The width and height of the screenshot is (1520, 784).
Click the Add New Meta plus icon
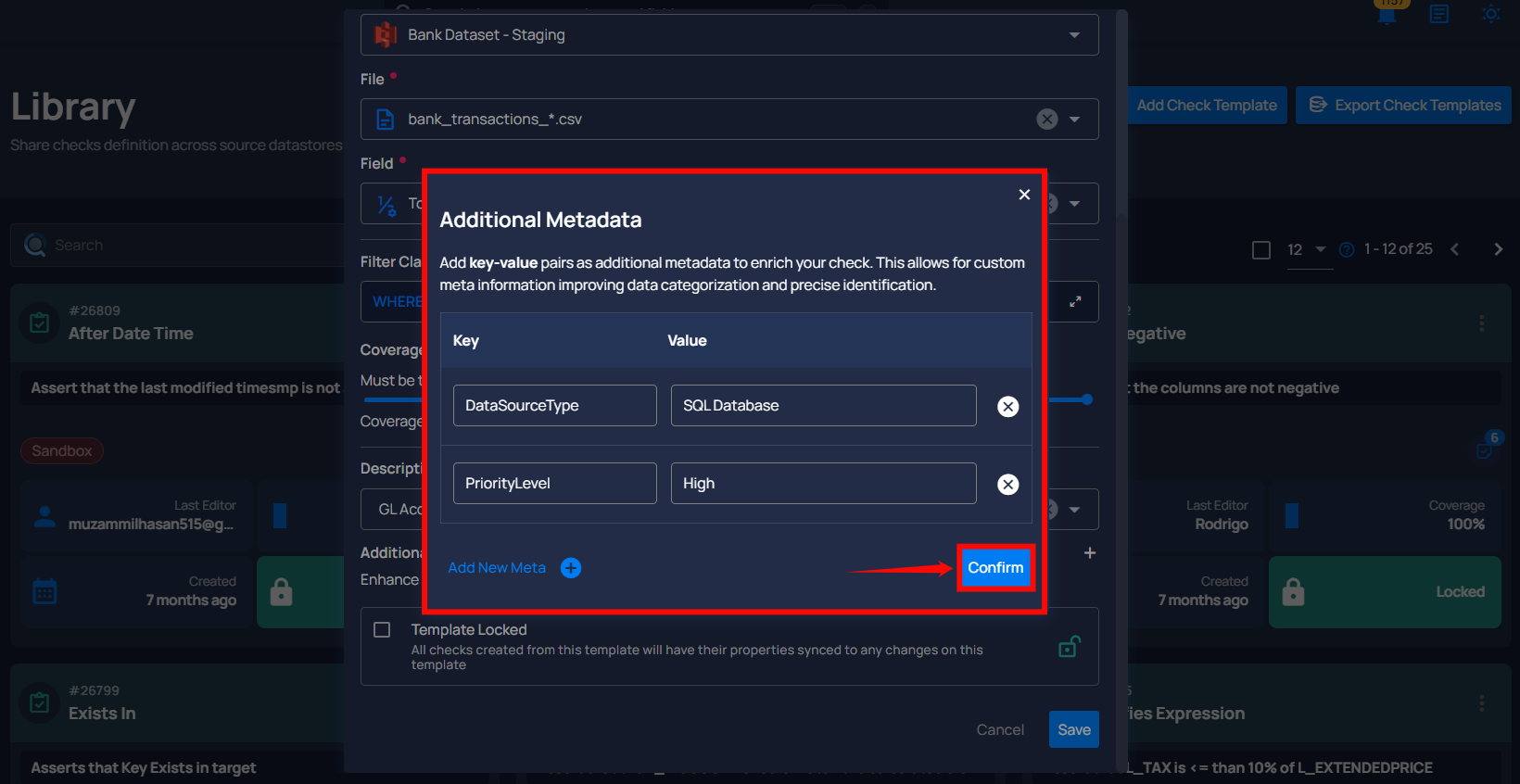pyautogui.click(x=571, y=568)
